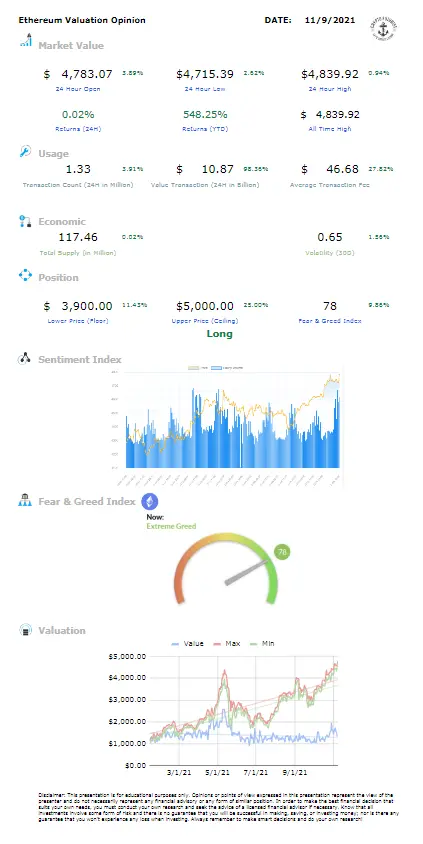Screen dimensions: 423x844
Task: Click the 'Economic' heading
Action: (61, 222)
